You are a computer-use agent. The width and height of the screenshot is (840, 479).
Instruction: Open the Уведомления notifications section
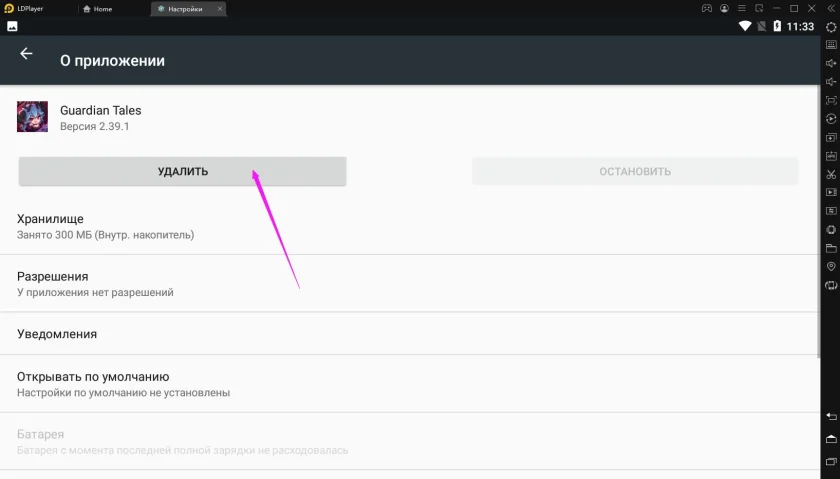point(410,334)
